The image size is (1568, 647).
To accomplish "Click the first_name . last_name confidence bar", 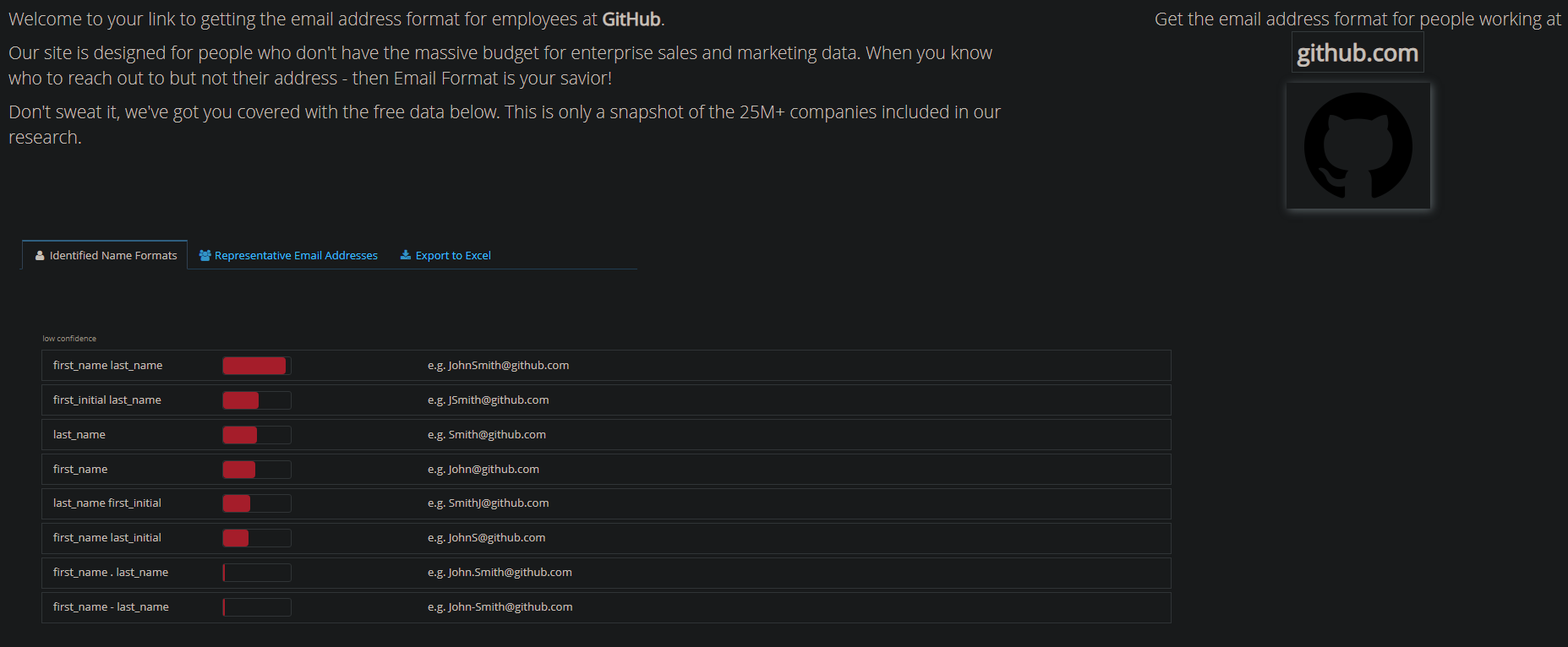I will coord(257,573).
